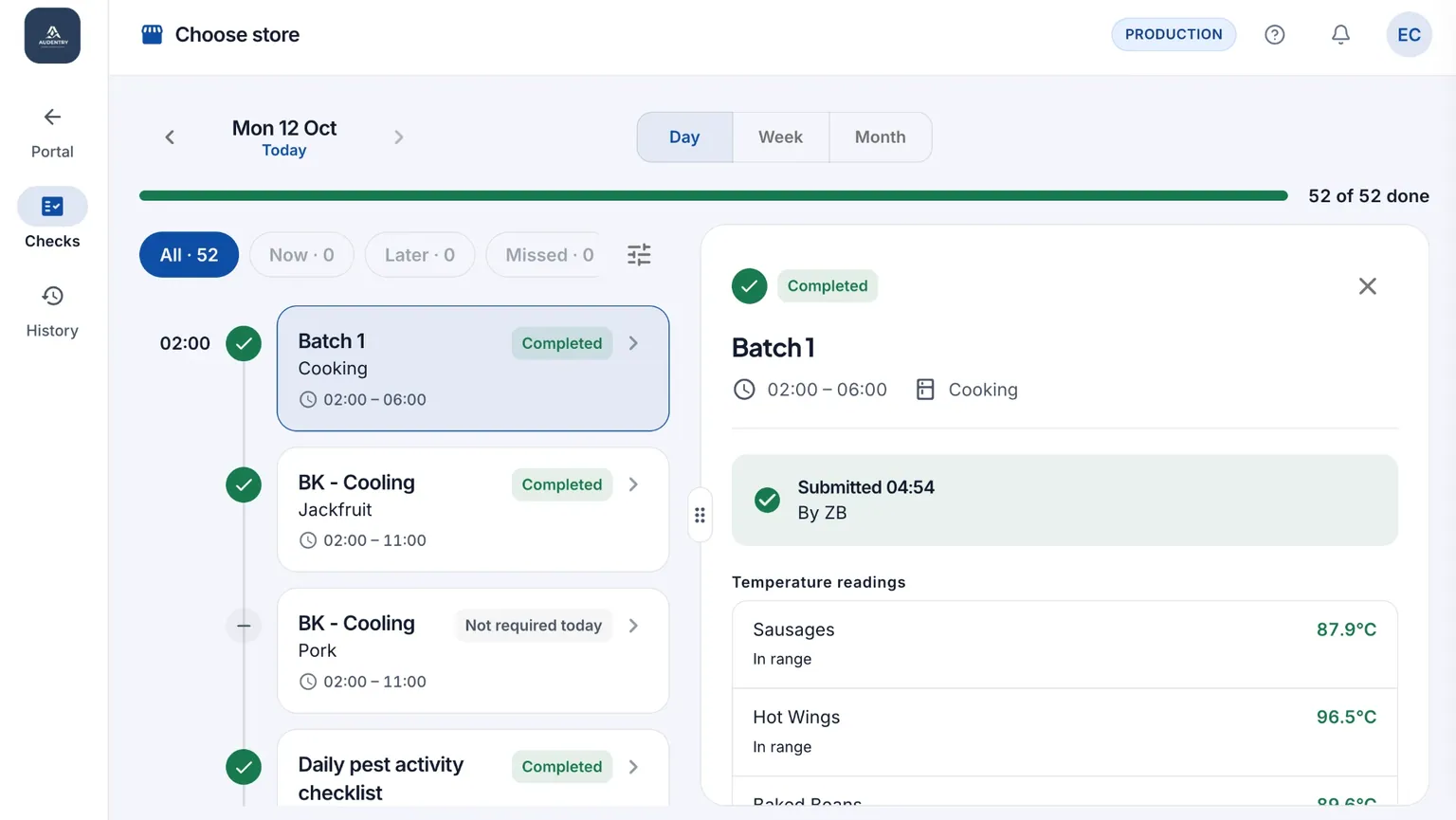
Task: Go to the next day
Action: 399,137
